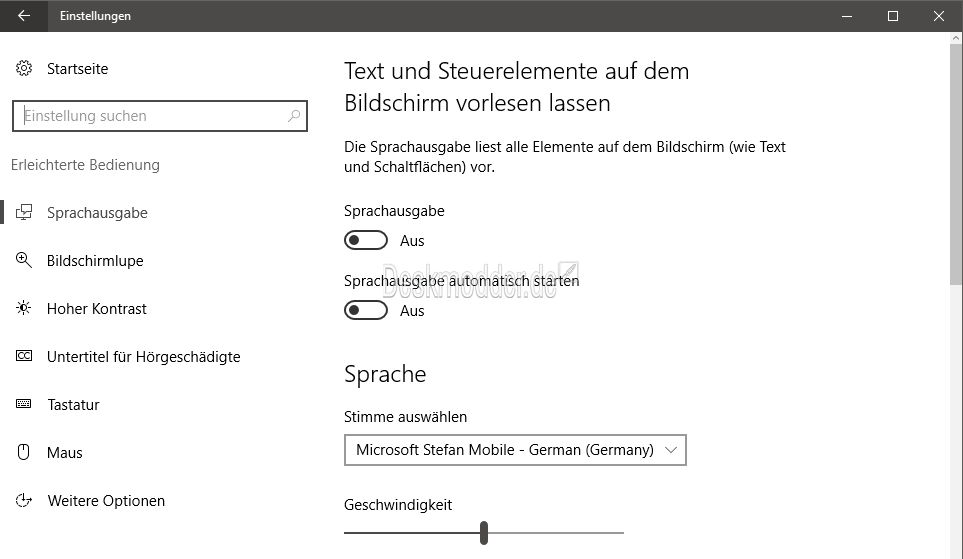Enable Sprachausgabe automatisch starten switch
The width and height of the screenshot is (963, 559).
click(x=366, y=311)
